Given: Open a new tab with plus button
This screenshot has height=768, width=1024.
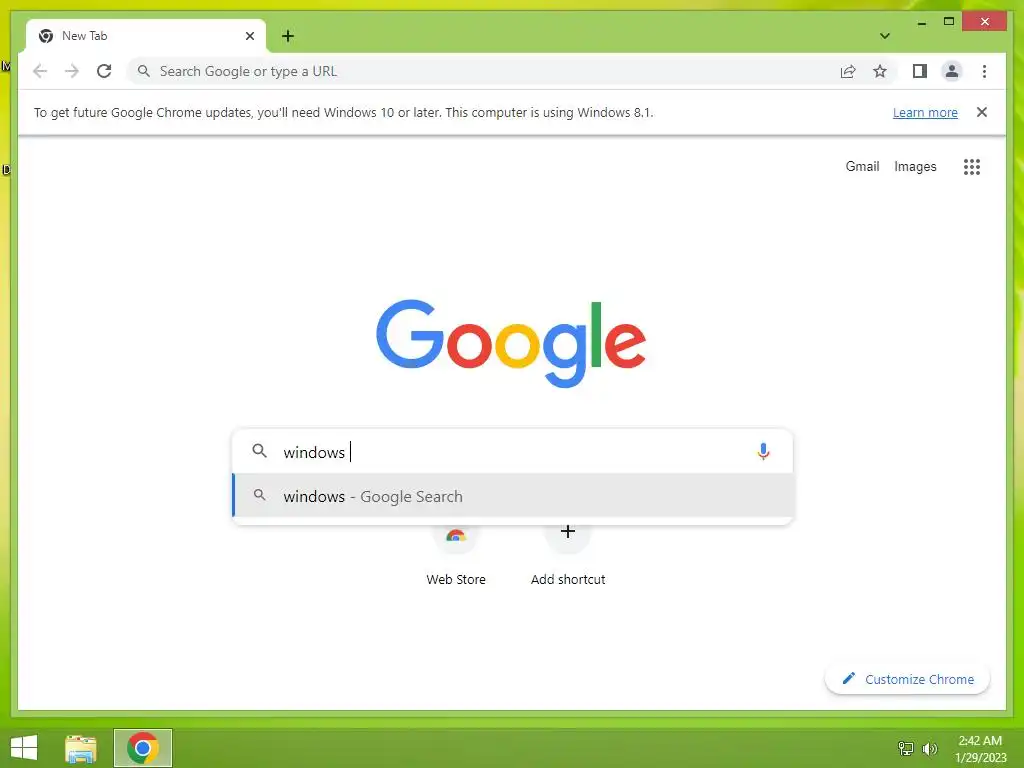Looking at the screenshot, I should pos(288,36).
